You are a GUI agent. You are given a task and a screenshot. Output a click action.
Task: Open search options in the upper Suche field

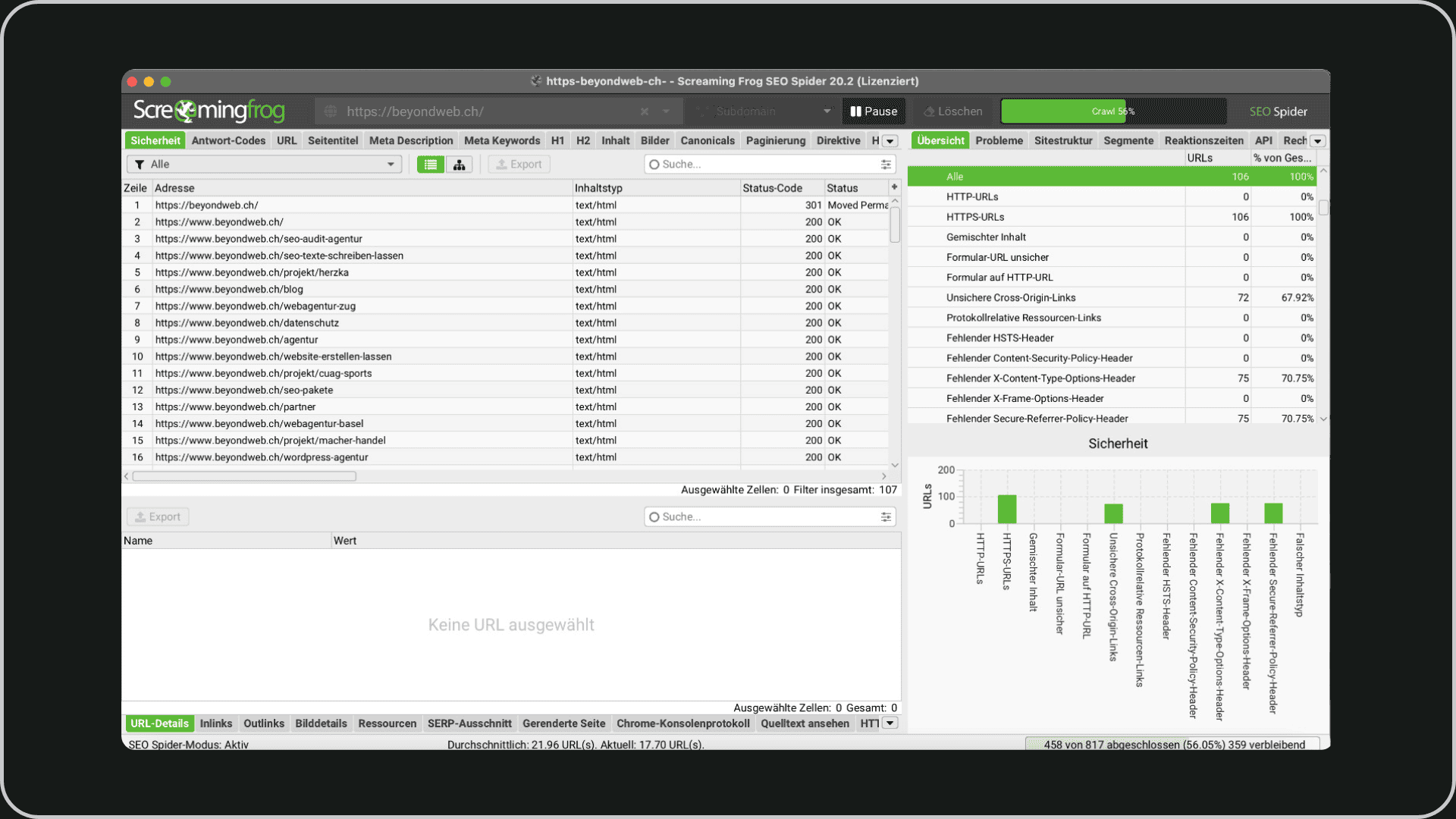886,165
